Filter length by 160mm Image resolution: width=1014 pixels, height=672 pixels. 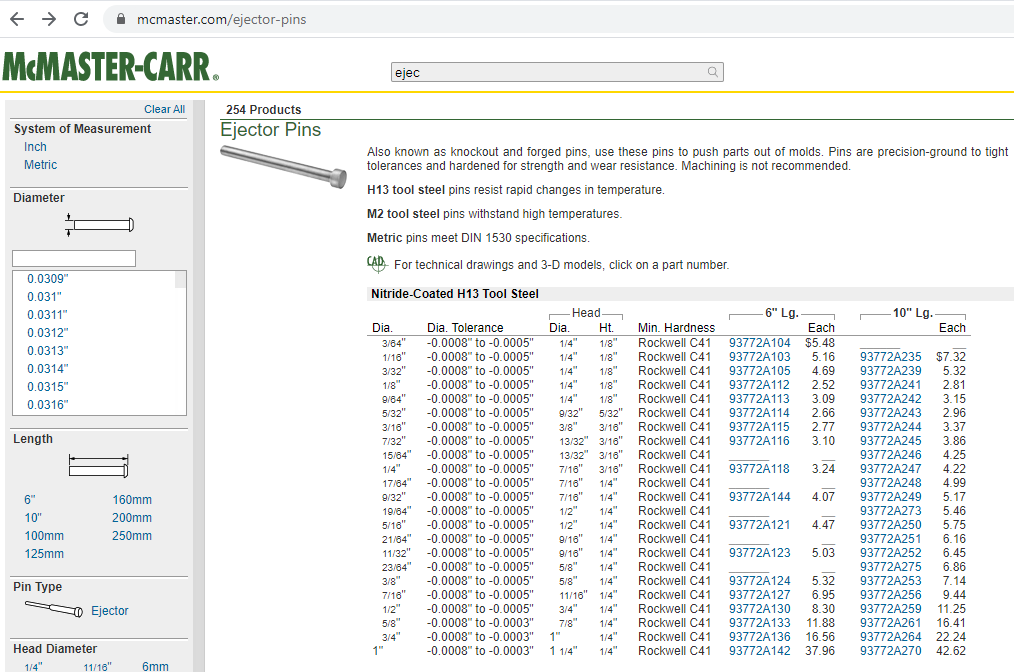(x=132, y=500)
